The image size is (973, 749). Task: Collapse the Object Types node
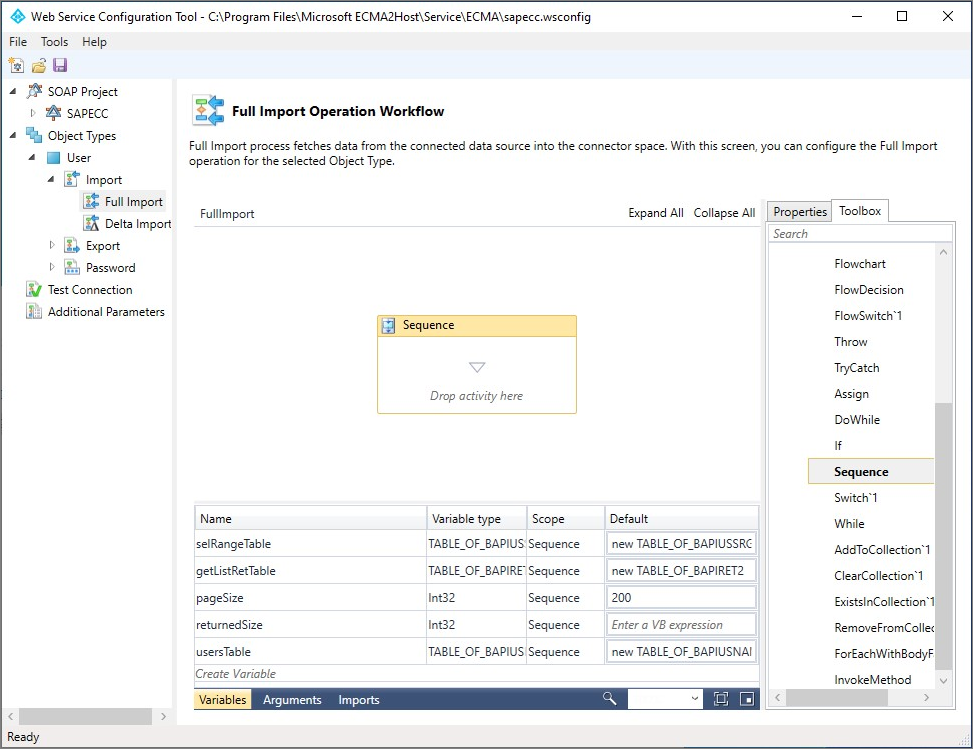pyautogui.click(x=13, y=135)
